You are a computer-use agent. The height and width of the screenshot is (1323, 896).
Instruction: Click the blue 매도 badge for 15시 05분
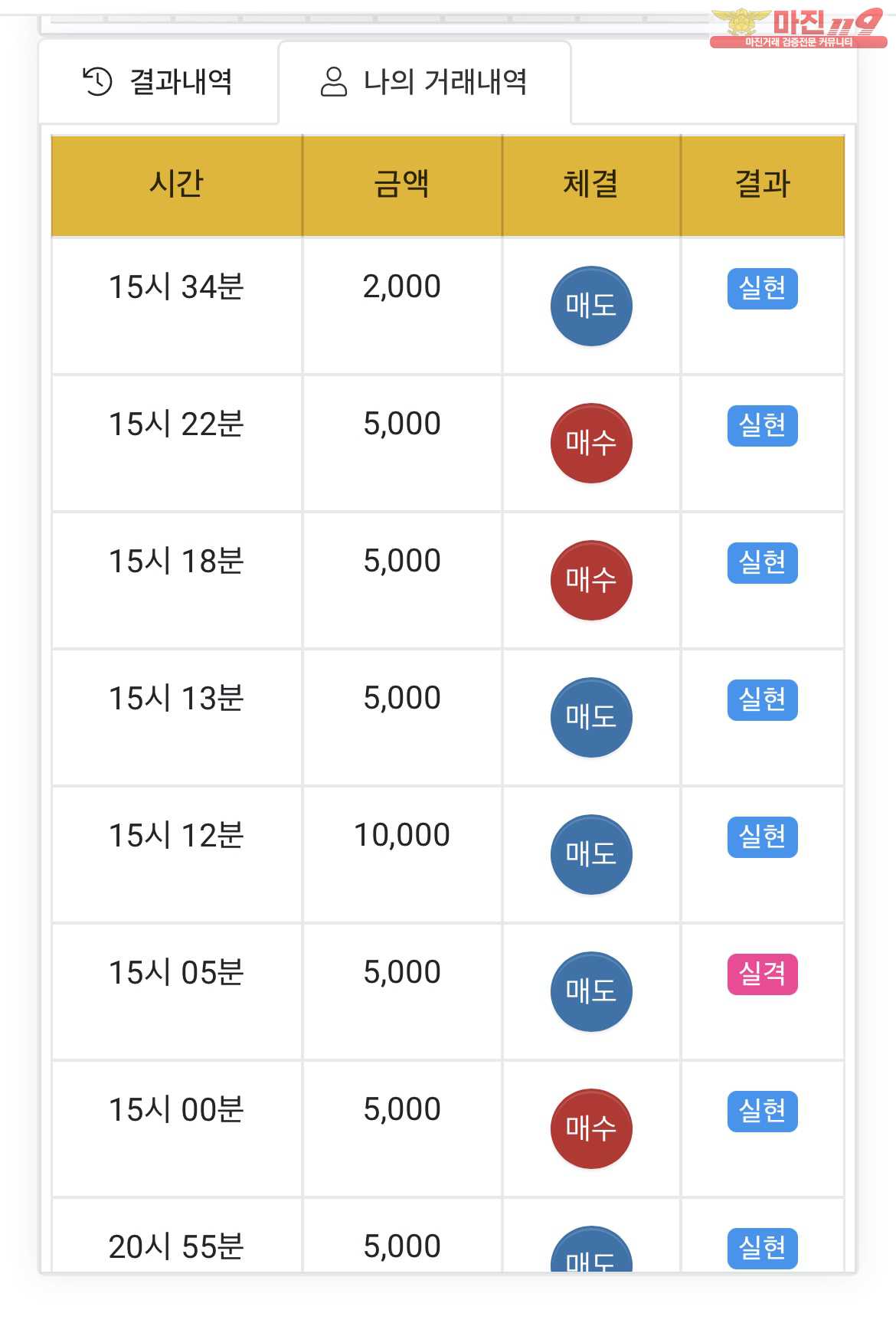pos(591,991)
